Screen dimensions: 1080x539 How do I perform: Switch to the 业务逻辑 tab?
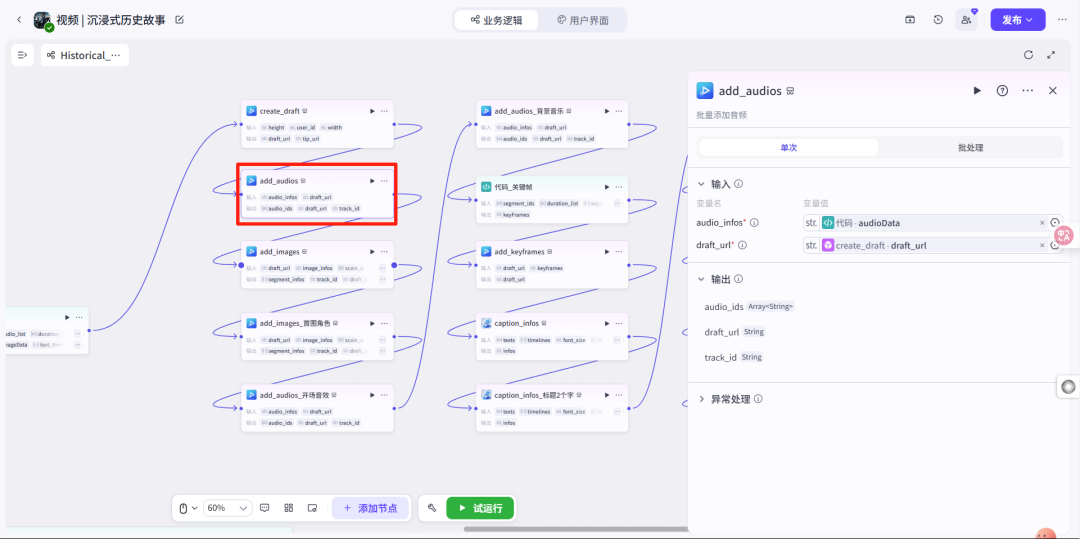pyautogui.click(x=496, y=20)
